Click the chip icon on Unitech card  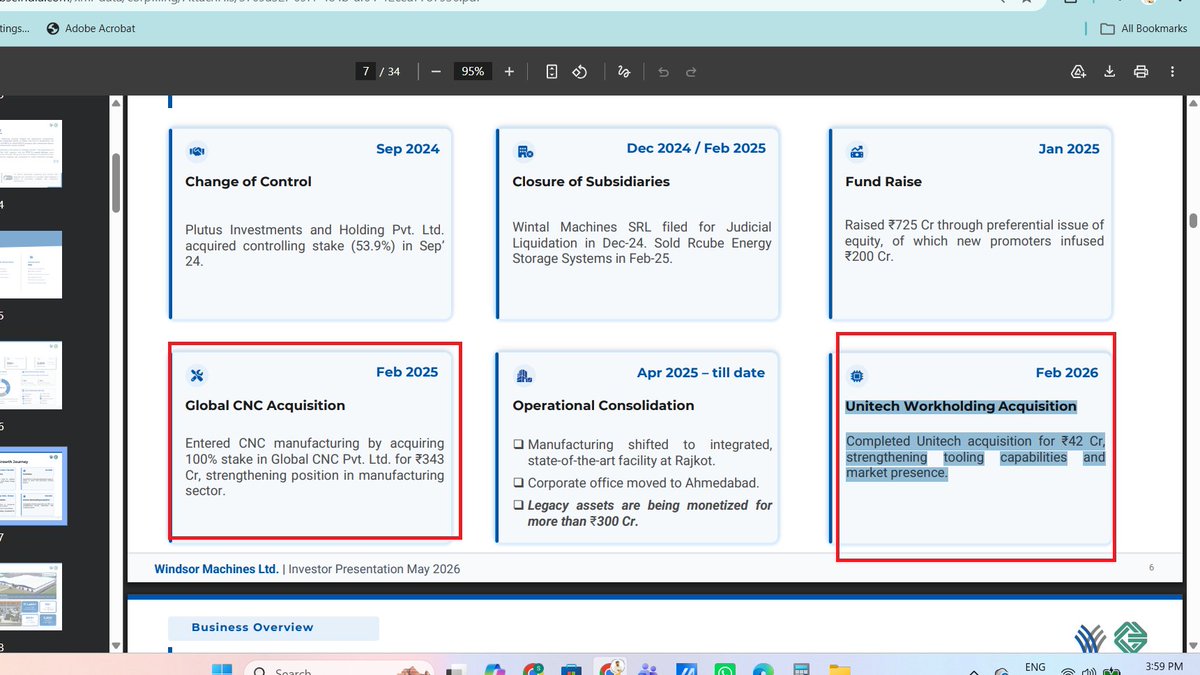point(856,375)
